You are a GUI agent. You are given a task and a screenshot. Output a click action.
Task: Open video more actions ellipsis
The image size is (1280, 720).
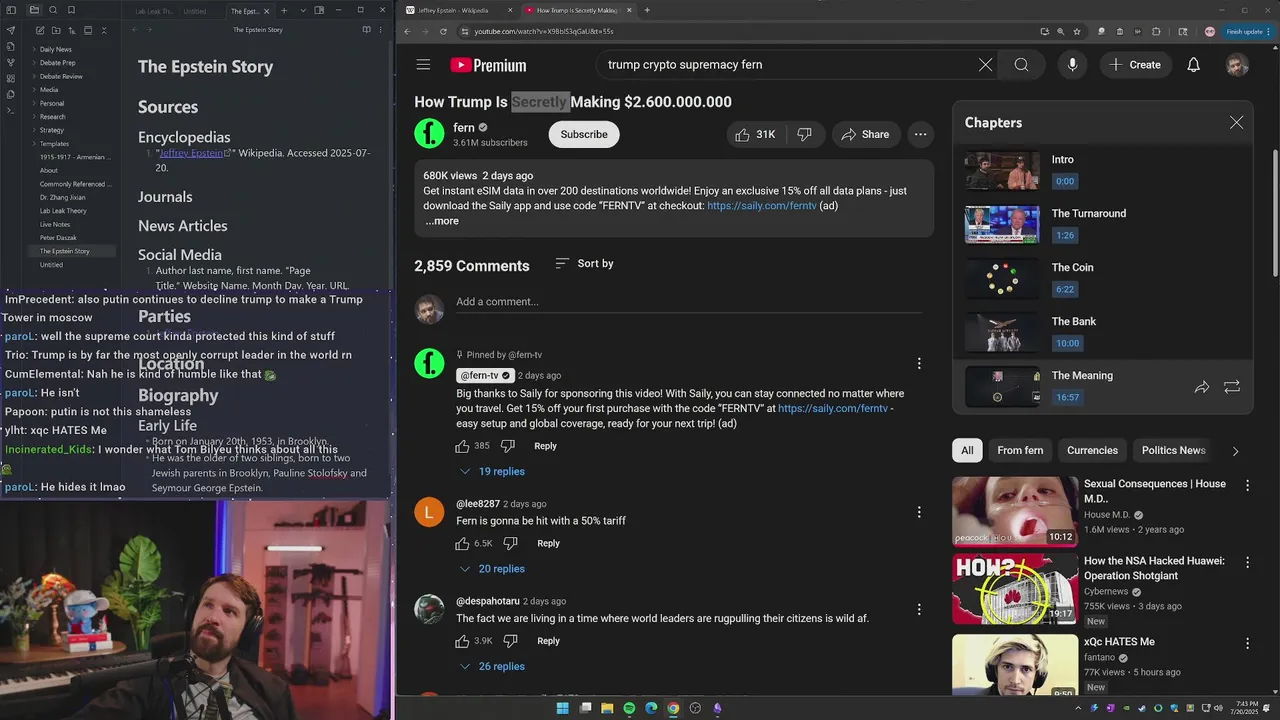[x=920, y=134]
